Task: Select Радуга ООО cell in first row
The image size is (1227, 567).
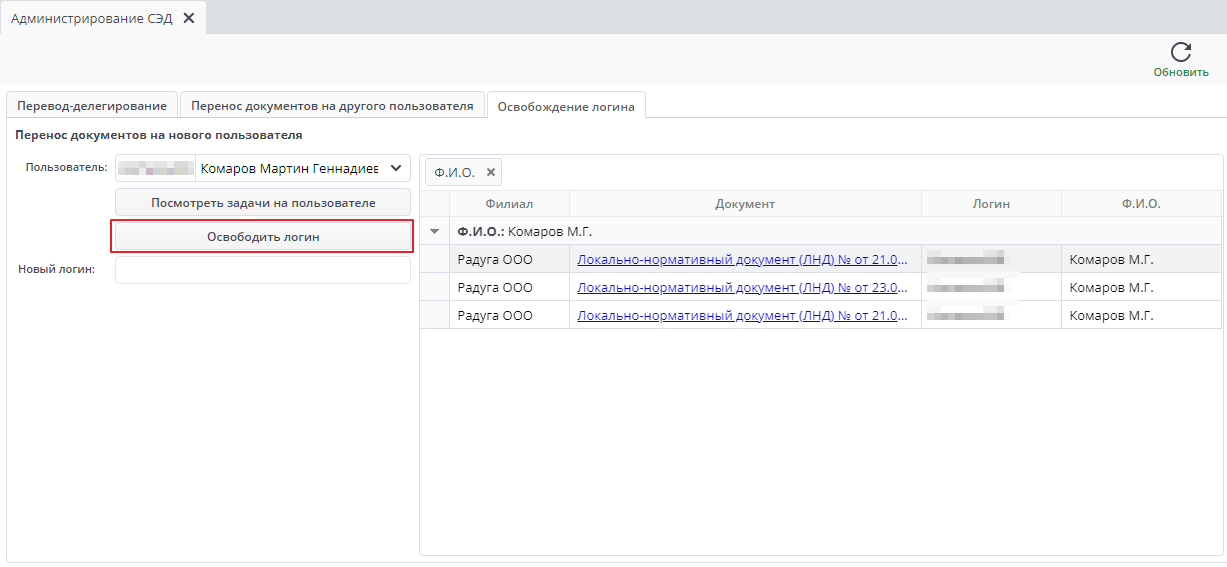Action: click(x=495, y=259)
